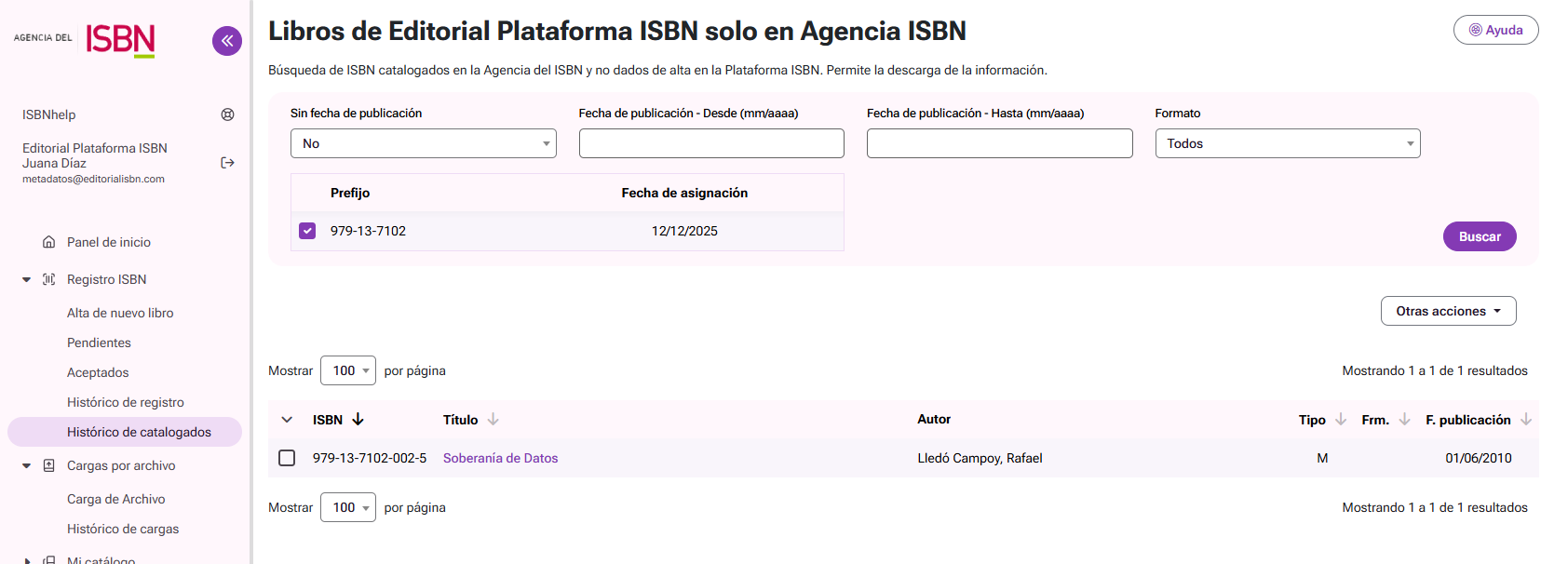1568x564 pixels.
Task: Open the Otras acciones dropdown
Action: [1448, 311]
